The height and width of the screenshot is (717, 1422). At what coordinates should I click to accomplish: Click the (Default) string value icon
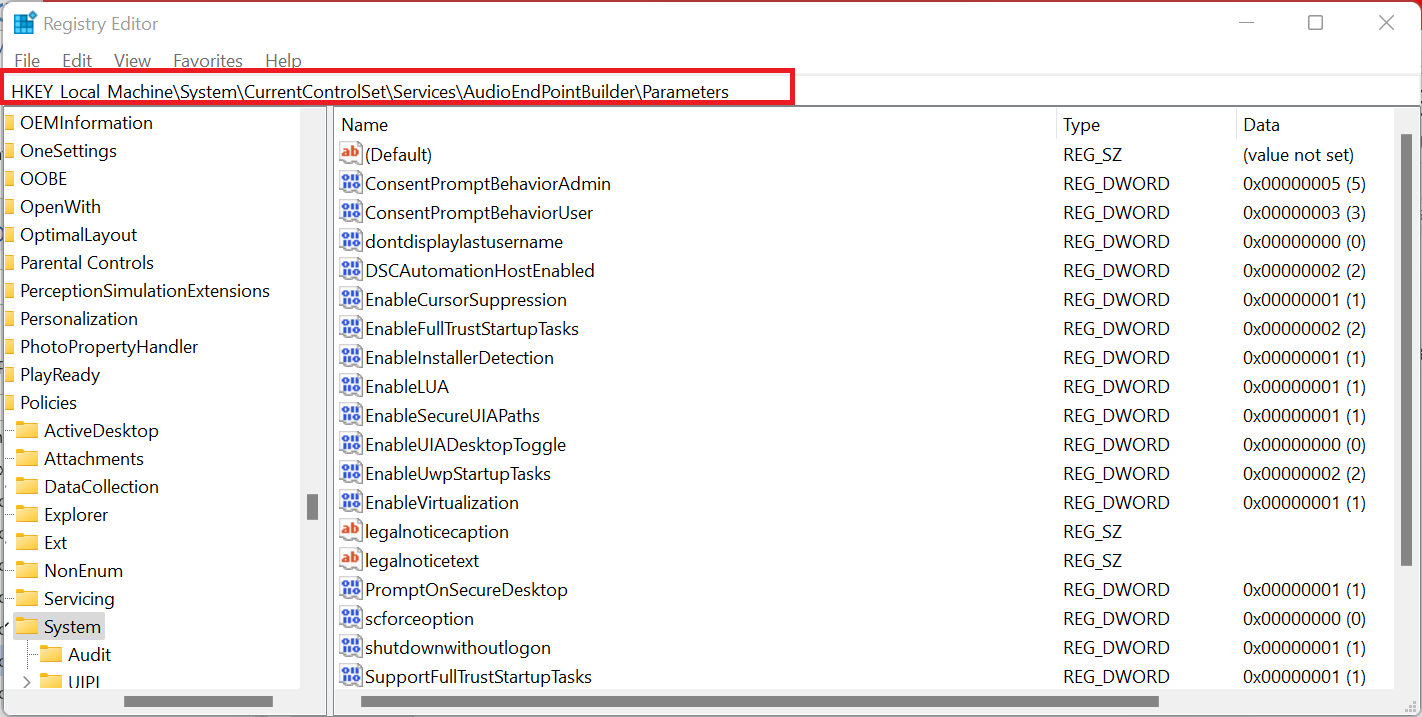point(350,154)
